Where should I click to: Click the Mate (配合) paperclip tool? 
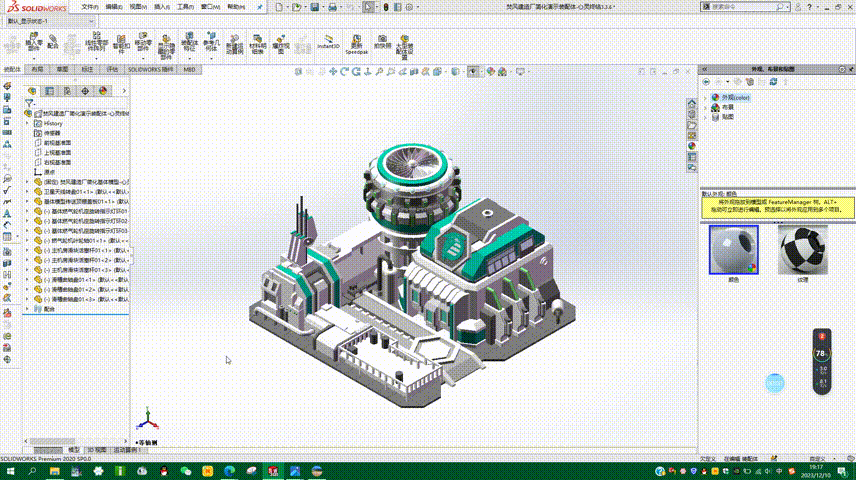pyautogui.click(x=52, y=43)
